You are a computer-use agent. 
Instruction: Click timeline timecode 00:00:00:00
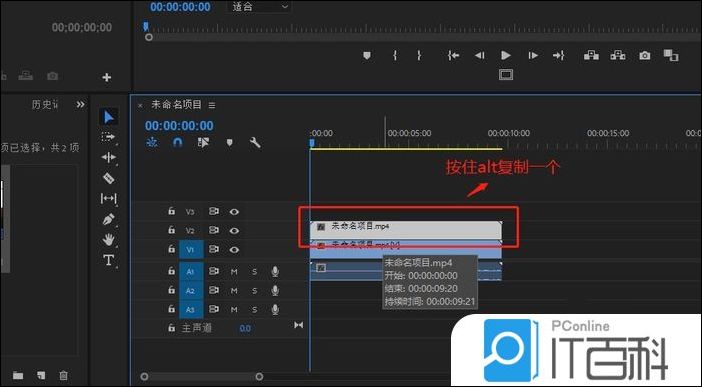[179, 126]
